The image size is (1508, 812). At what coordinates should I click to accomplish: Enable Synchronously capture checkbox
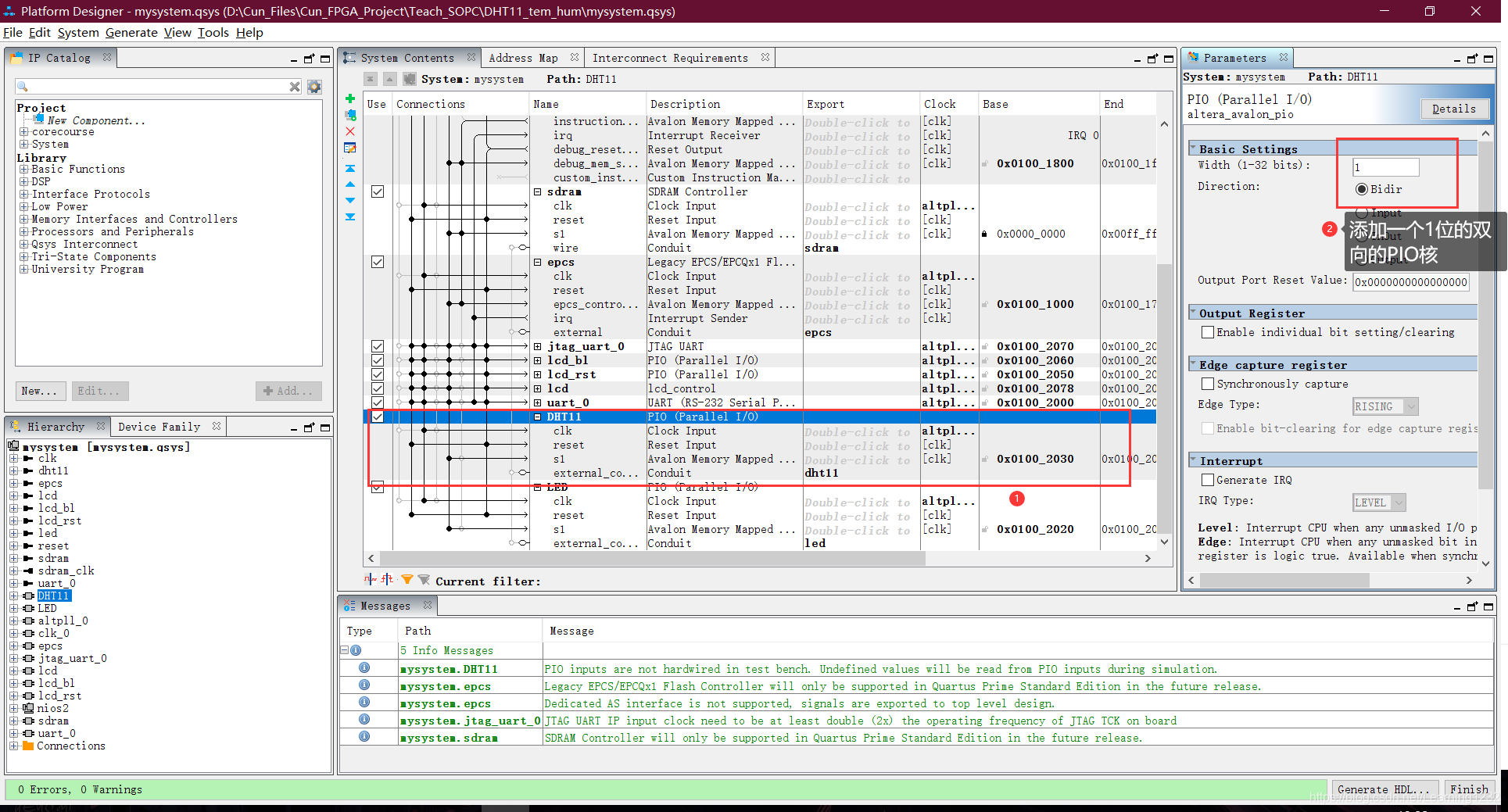[1208, 384]
